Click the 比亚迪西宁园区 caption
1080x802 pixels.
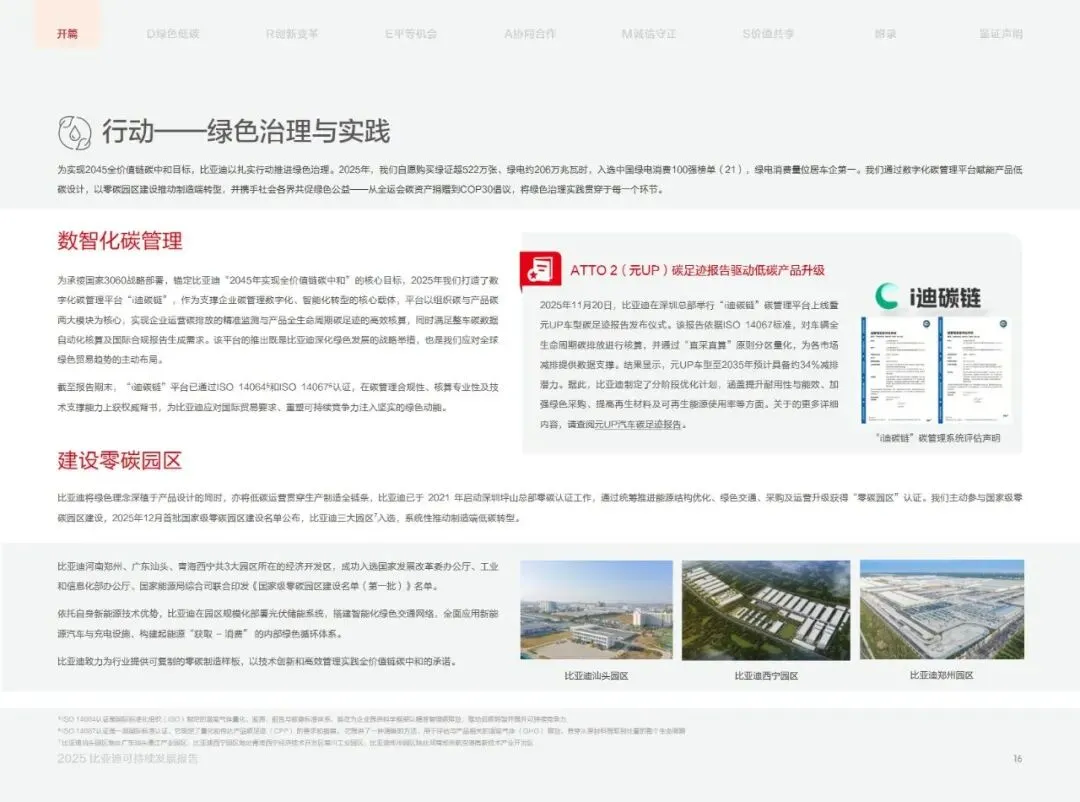pos(766,676)
